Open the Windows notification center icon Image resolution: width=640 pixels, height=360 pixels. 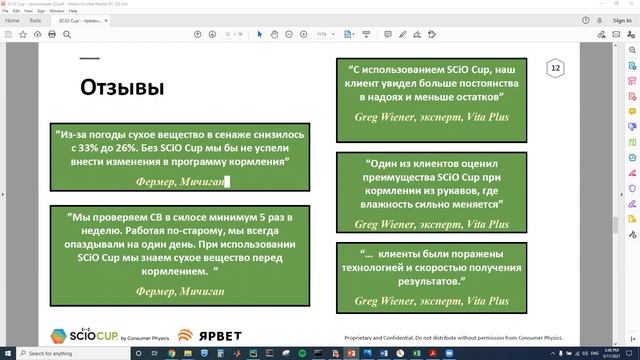coord(629,353)
